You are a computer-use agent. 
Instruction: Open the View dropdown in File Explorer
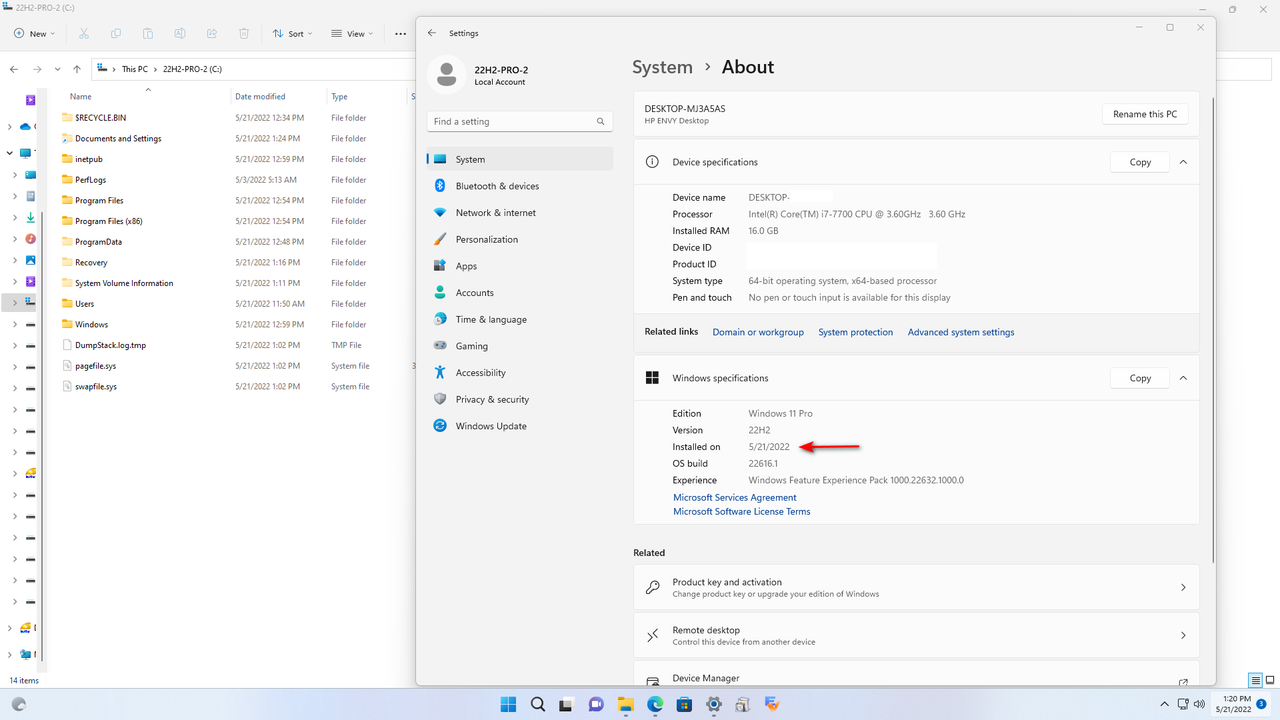pyautogui.click(x=352, y=33)
